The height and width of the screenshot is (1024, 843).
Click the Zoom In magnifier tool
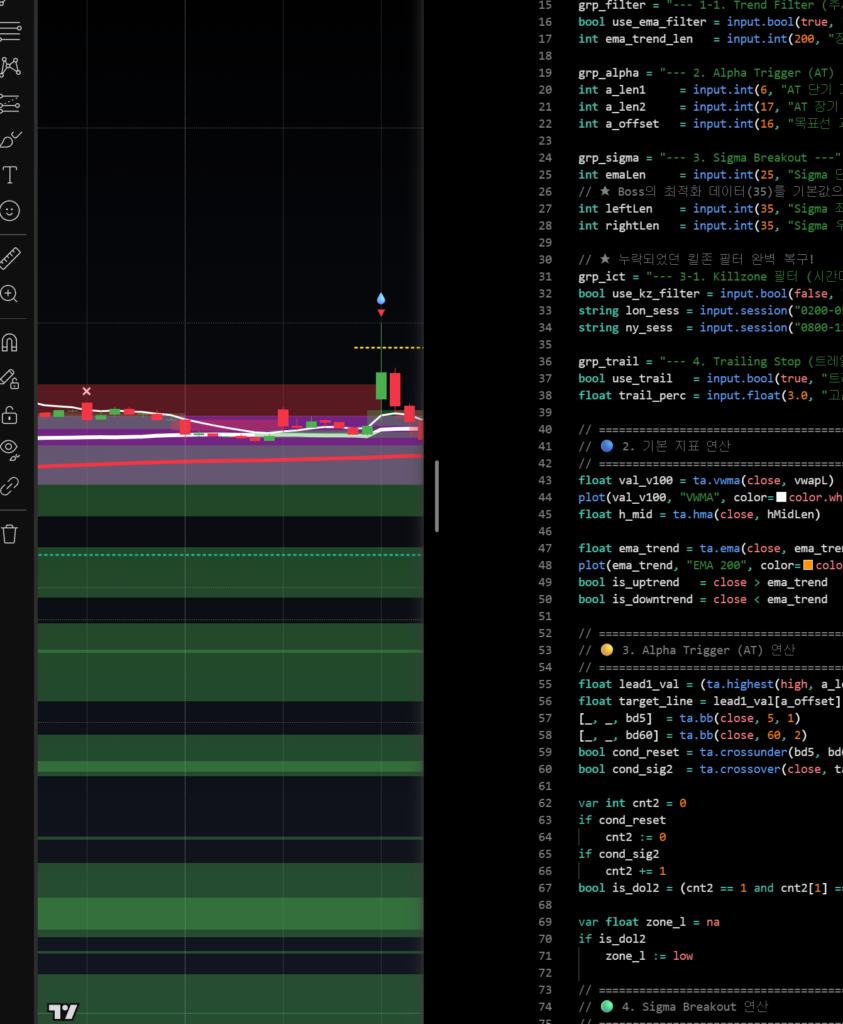[10, 294]
